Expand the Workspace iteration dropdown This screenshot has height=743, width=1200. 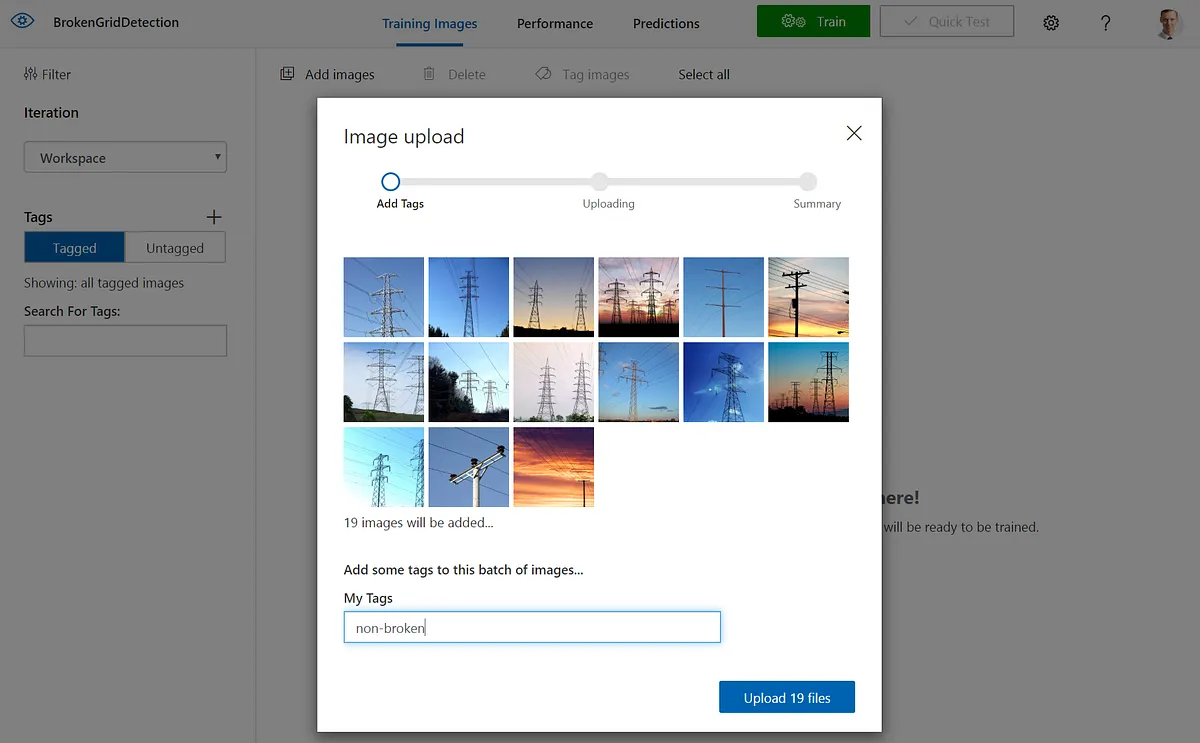125,157
